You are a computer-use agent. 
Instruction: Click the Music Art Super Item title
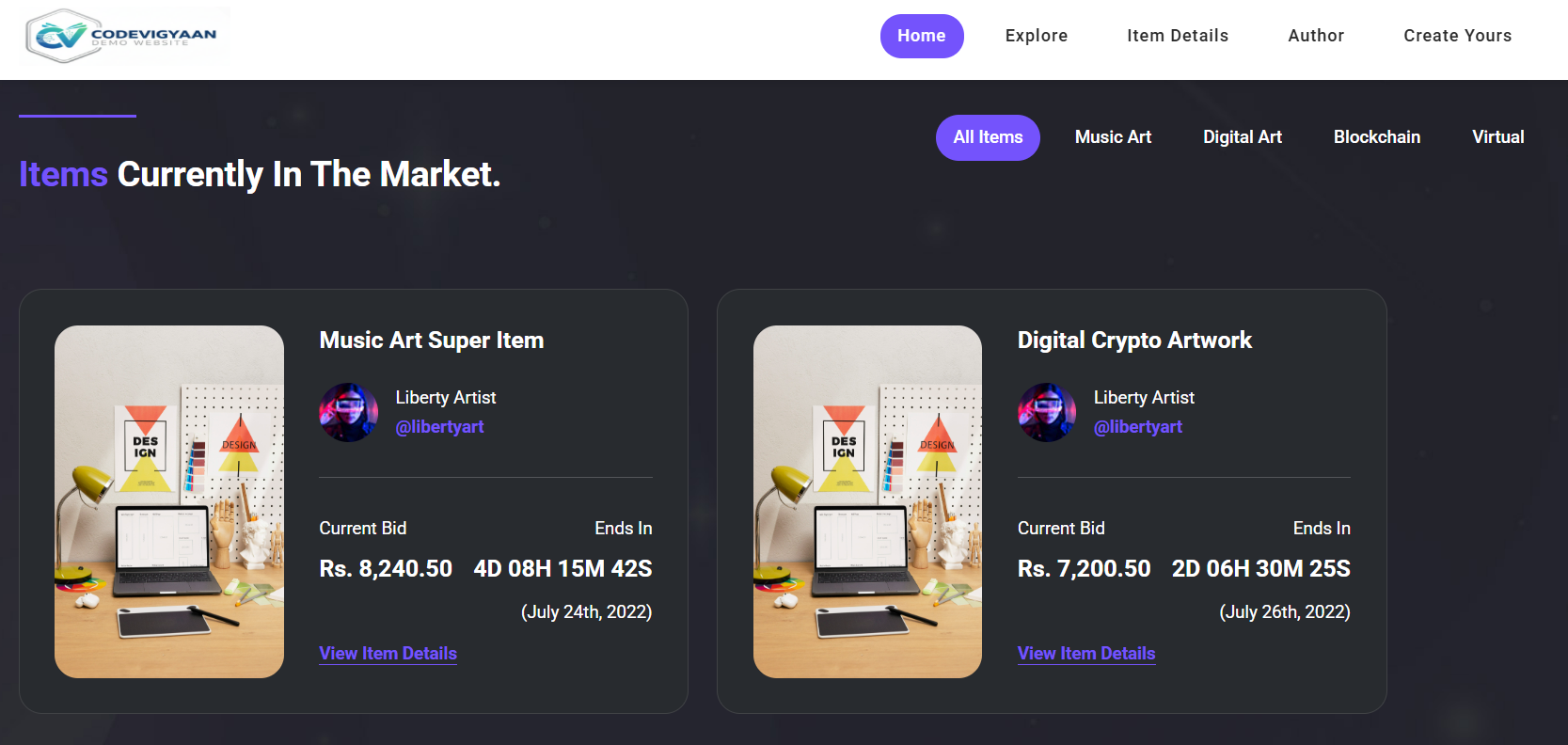431,341
